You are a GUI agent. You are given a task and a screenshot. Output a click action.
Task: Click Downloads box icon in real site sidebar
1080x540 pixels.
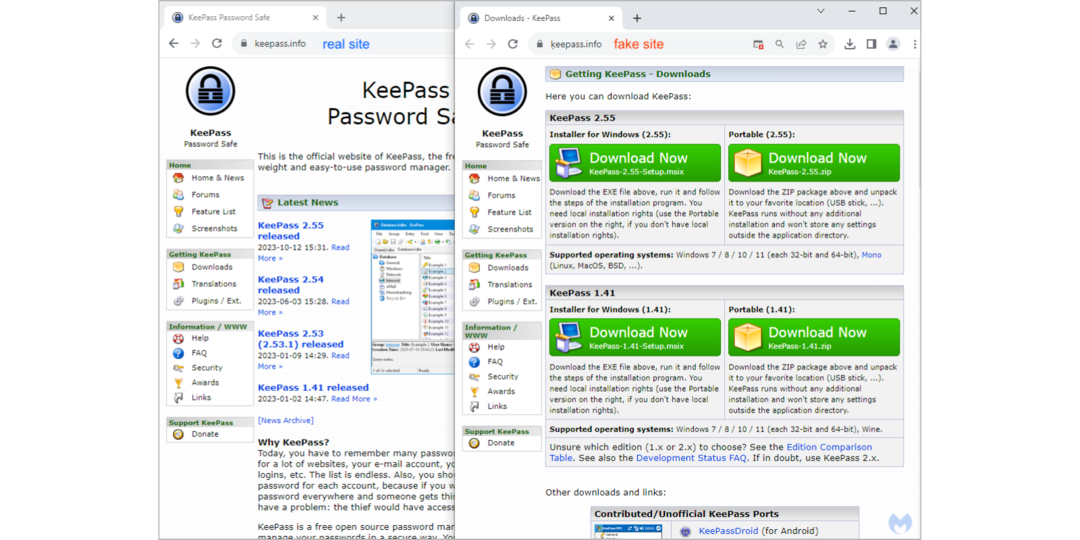[x=178, y=267]
